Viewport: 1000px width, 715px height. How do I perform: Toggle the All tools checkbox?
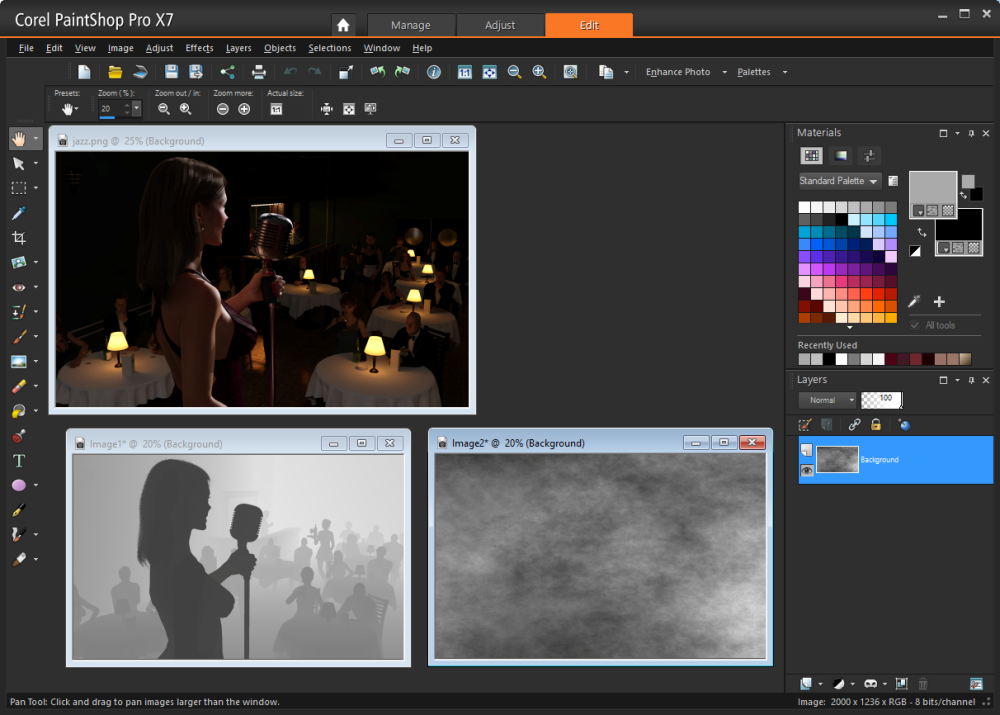click(915, 325)
